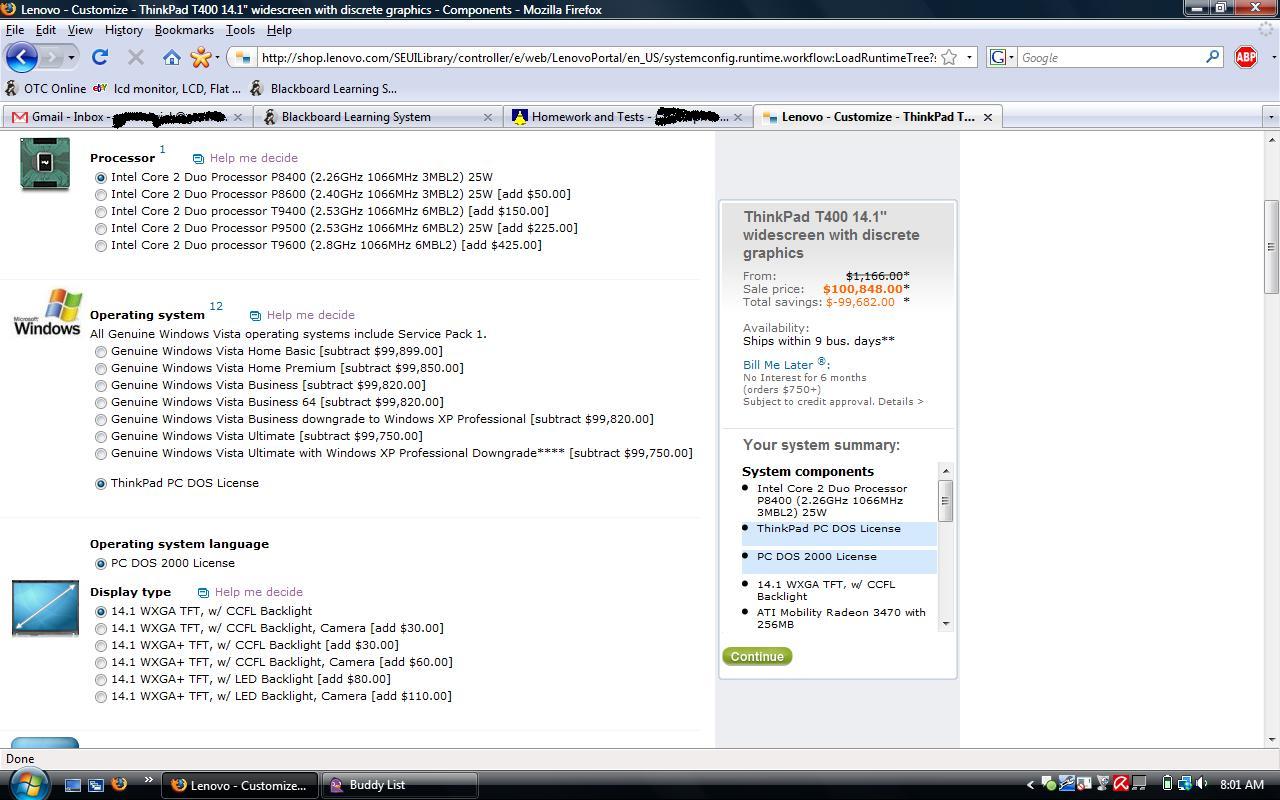Open the History menu
The image size is (1280, 800).
[123, 30]
